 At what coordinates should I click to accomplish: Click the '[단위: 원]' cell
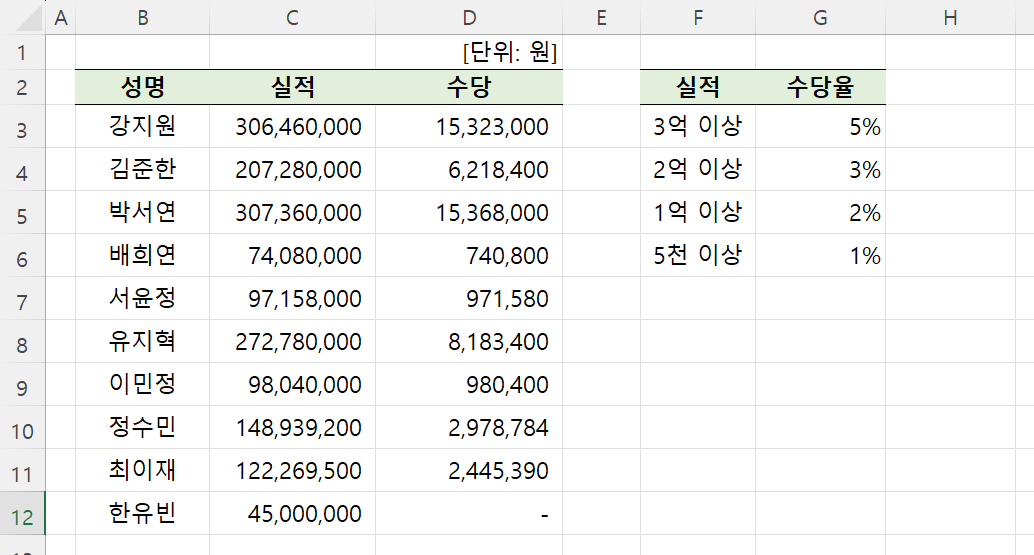[x=469, y=52]
